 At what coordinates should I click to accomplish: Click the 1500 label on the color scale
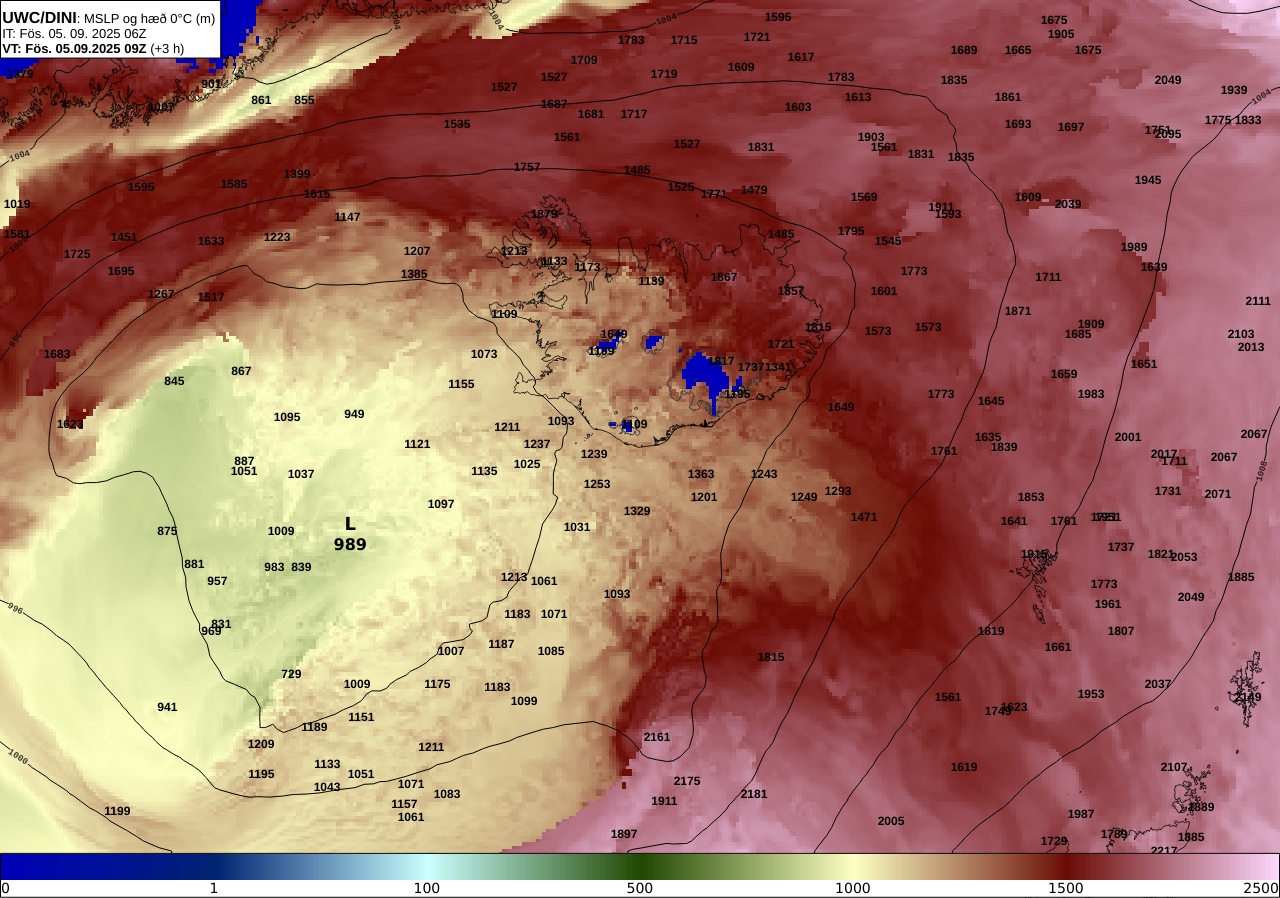coord(1066,888)
